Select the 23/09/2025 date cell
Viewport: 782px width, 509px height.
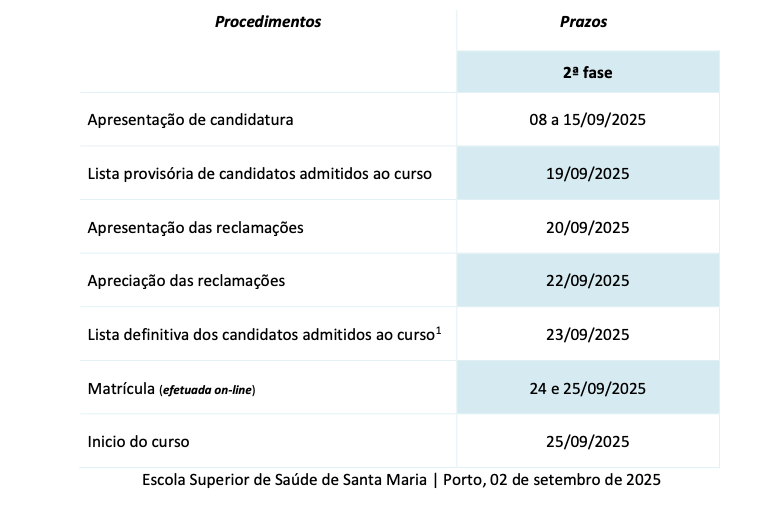(x=587, y=335)
